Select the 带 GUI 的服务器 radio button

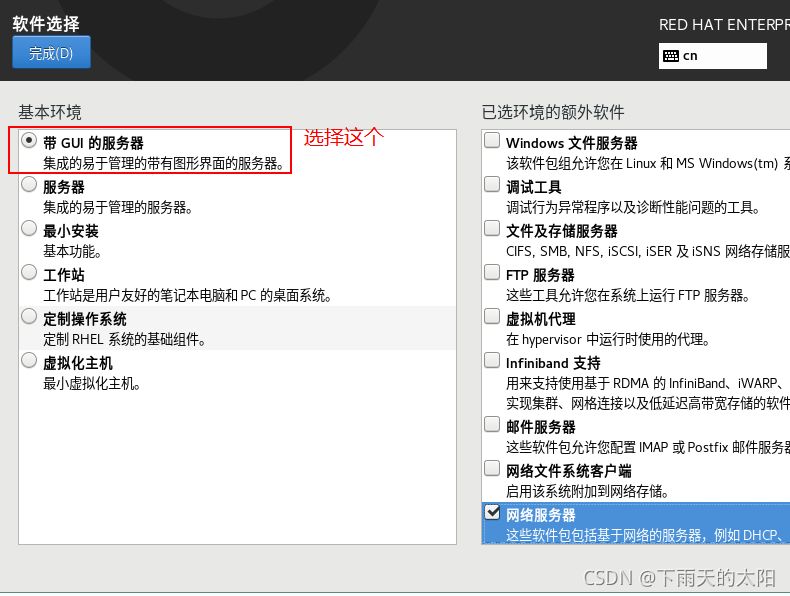29,140
